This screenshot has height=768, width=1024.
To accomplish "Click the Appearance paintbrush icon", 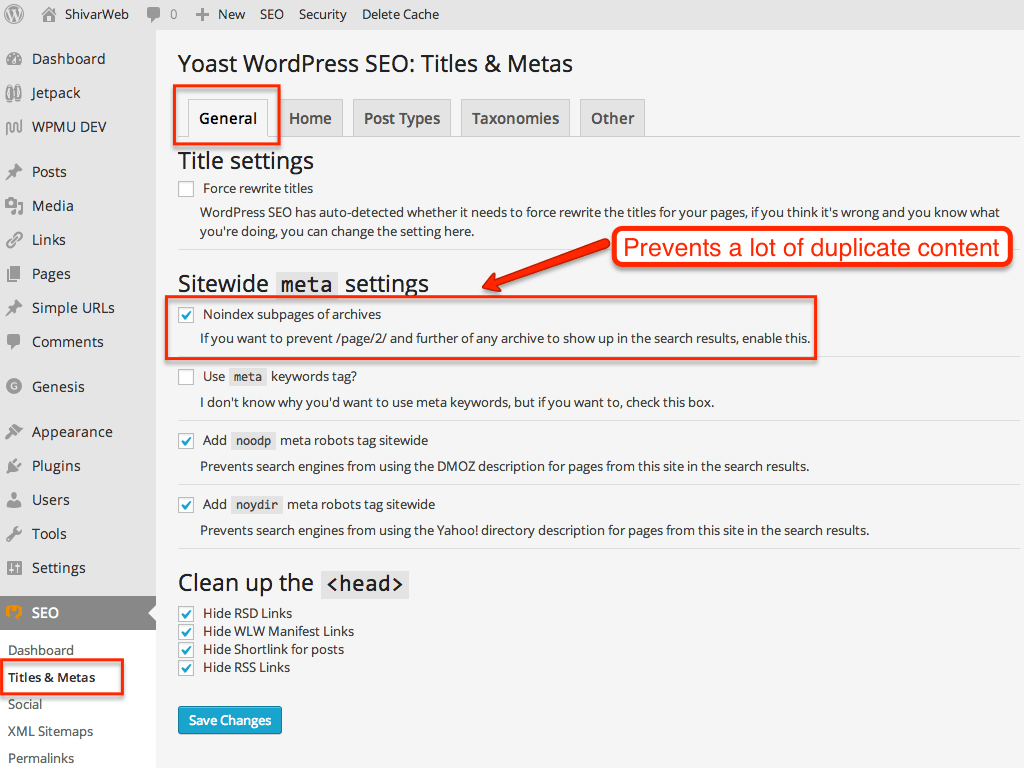I will click(x=14, y=432).
